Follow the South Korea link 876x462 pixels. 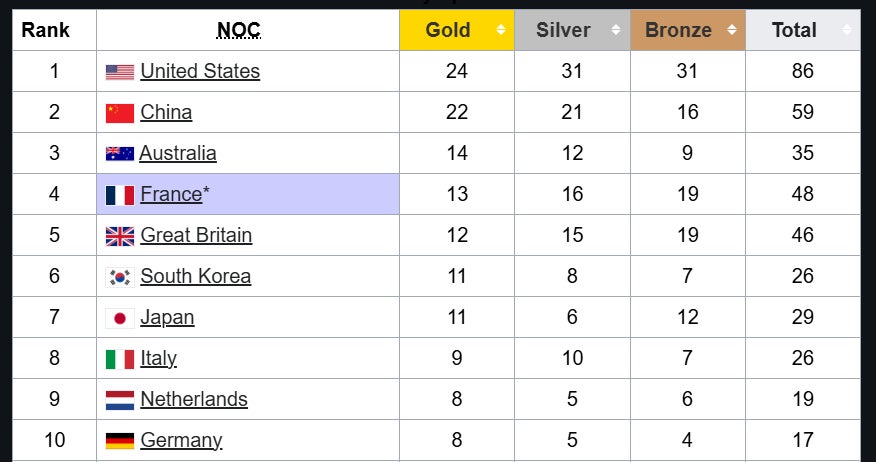[x=195, y=276]
